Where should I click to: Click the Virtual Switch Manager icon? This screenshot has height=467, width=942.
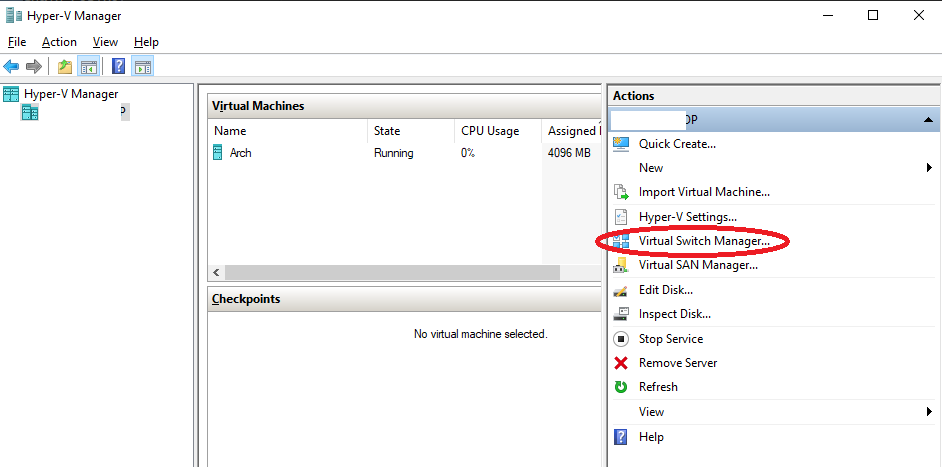621,241
